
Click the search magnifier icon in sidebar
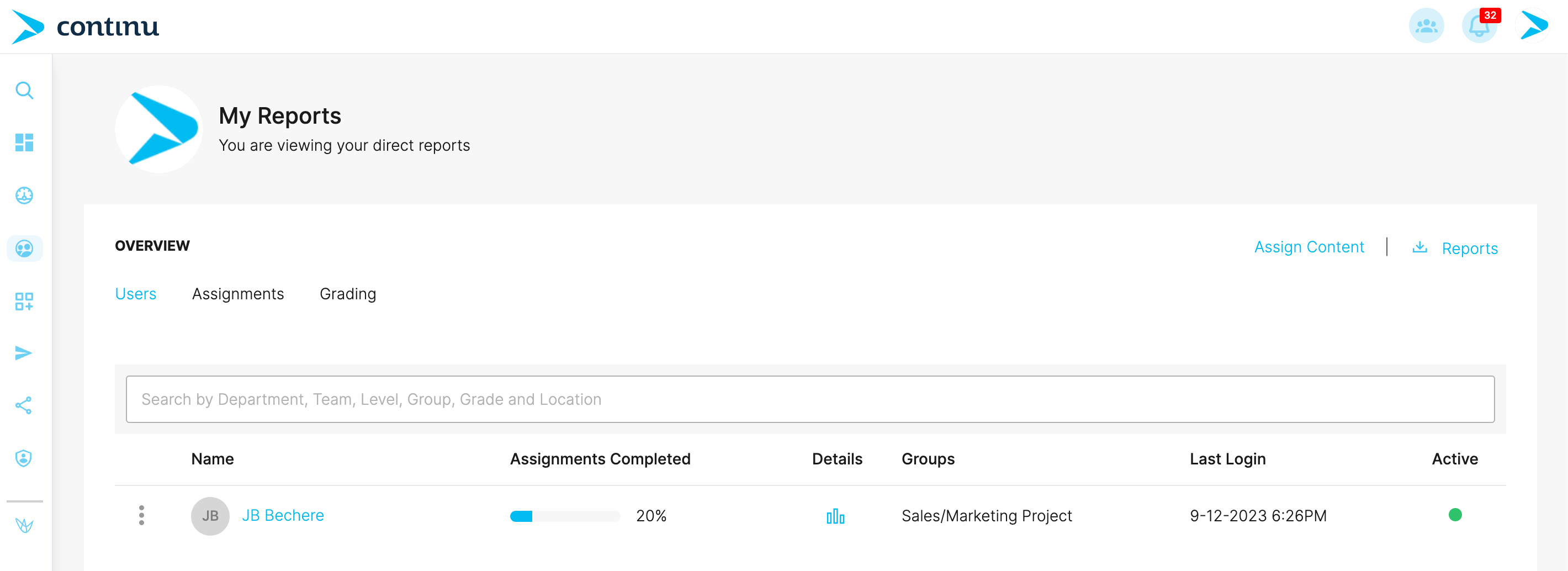24,91
